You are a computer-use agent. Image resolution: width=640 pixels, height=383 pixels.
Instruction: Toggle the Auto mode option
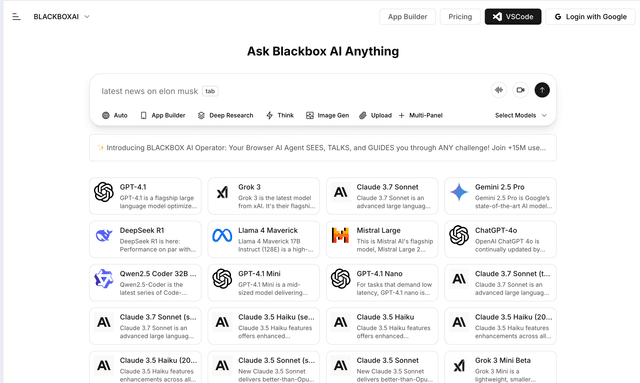point(115,116)
